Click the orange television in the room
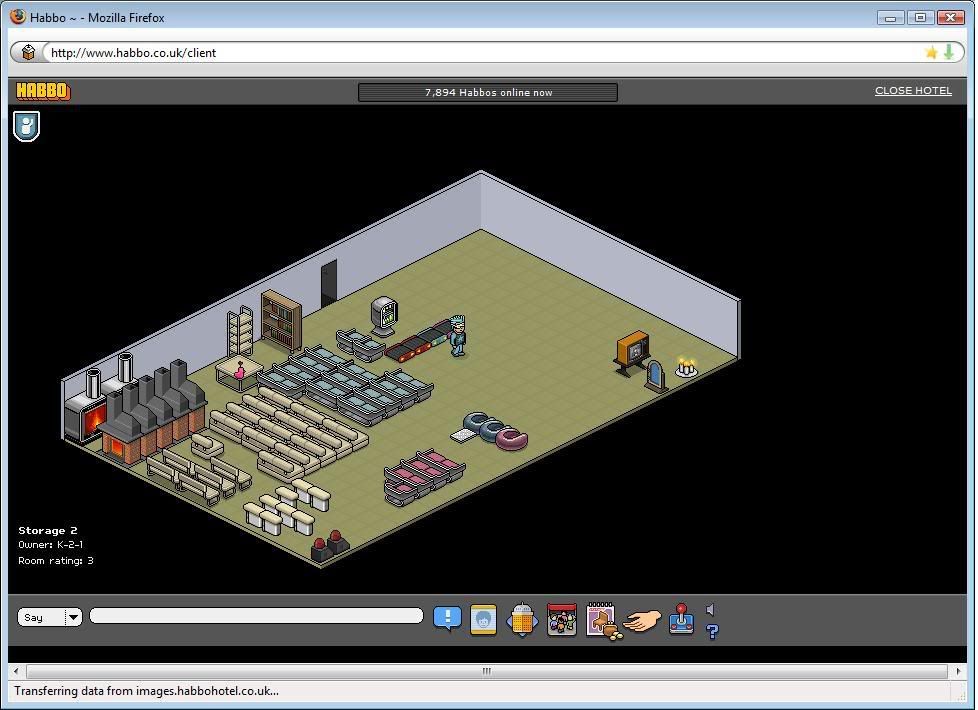Image resolution: width=978 pixels, height=710 pixels. point(632,352)
